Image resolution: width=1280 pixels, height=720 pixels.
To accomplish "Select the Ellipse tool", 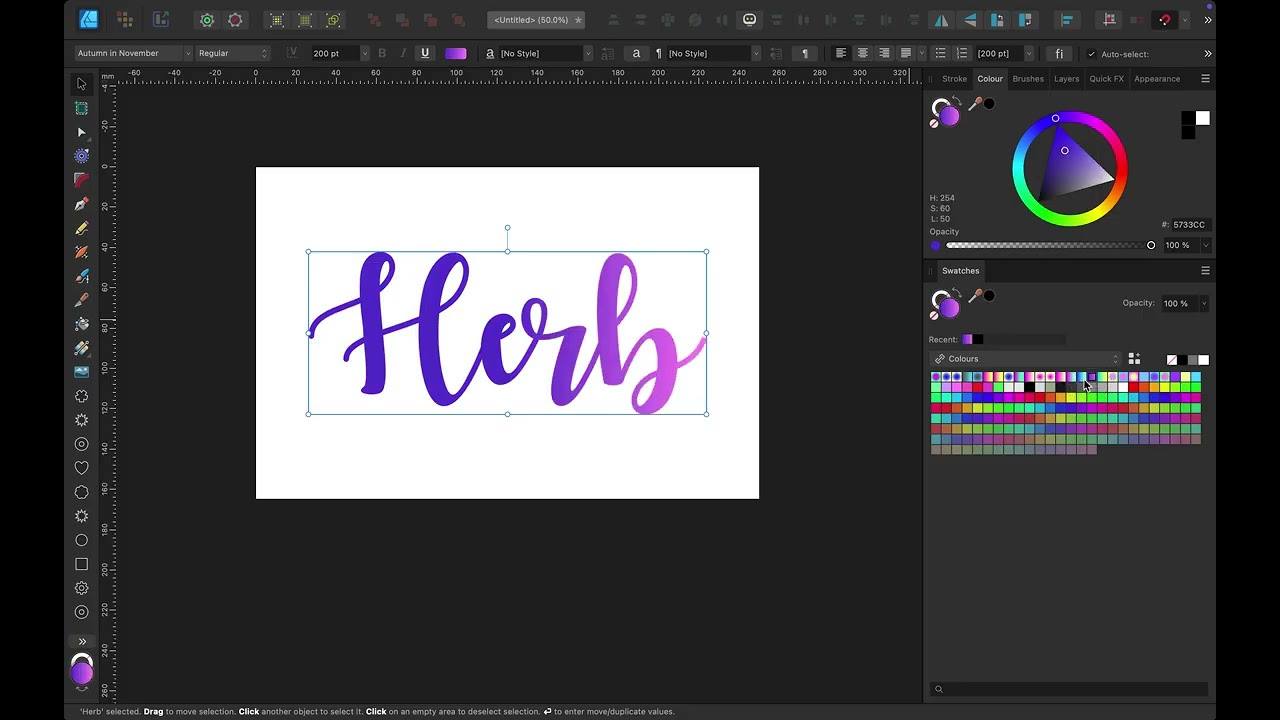I will (82, 540).
